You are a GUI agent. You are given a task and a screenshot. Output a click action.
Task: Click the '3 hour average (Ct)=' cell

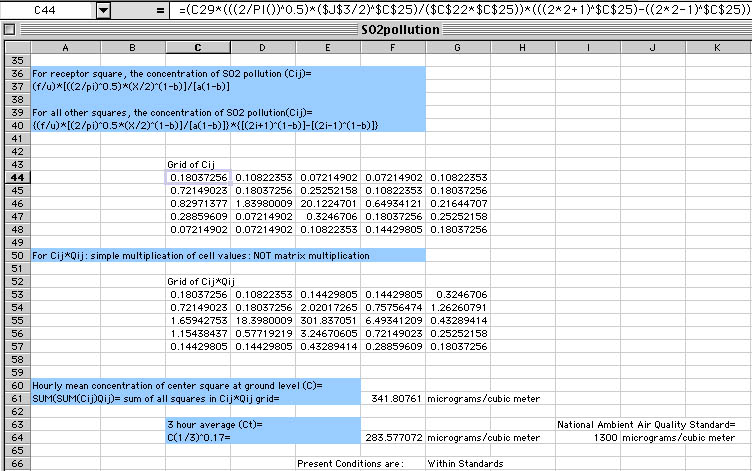click(215, 424)
